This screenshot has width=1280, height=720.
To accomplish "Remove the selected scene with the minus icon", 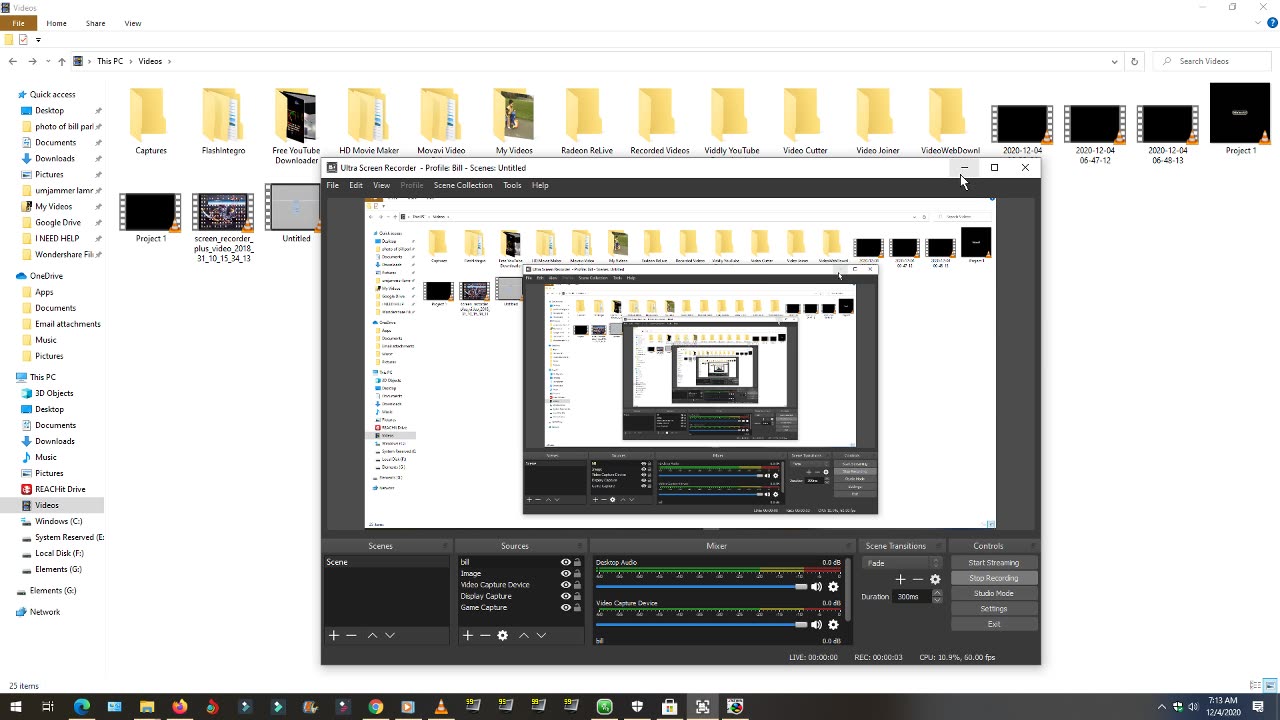I will (351, 636).
